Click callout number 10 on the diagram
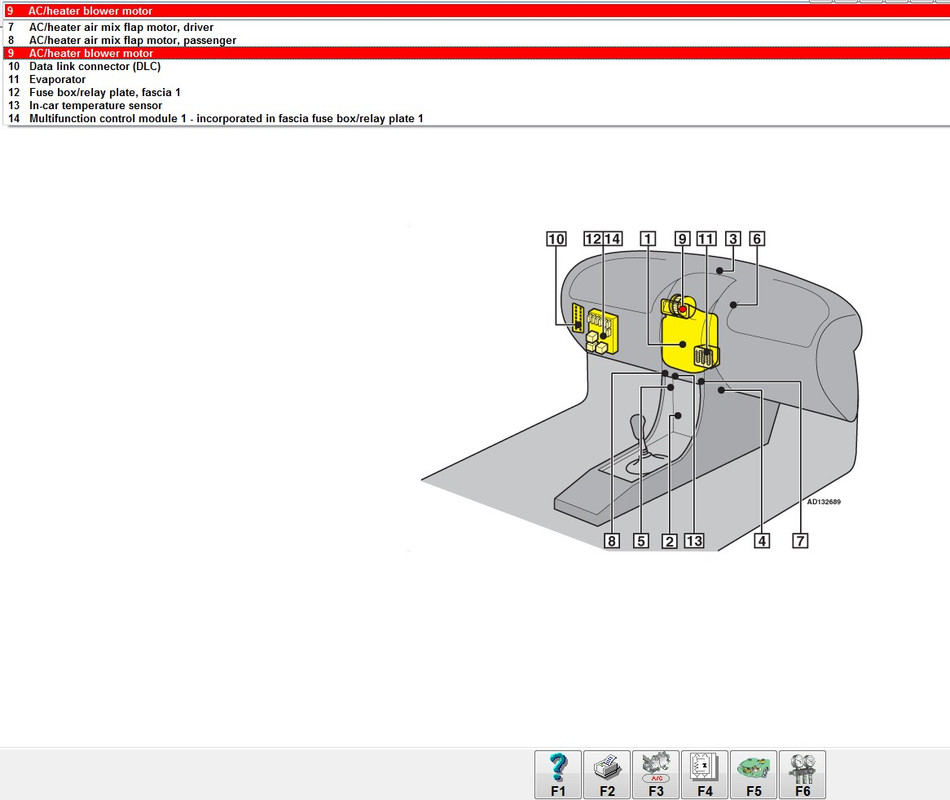The height and width of the screenshot is (800, 950). click(556, 239)
